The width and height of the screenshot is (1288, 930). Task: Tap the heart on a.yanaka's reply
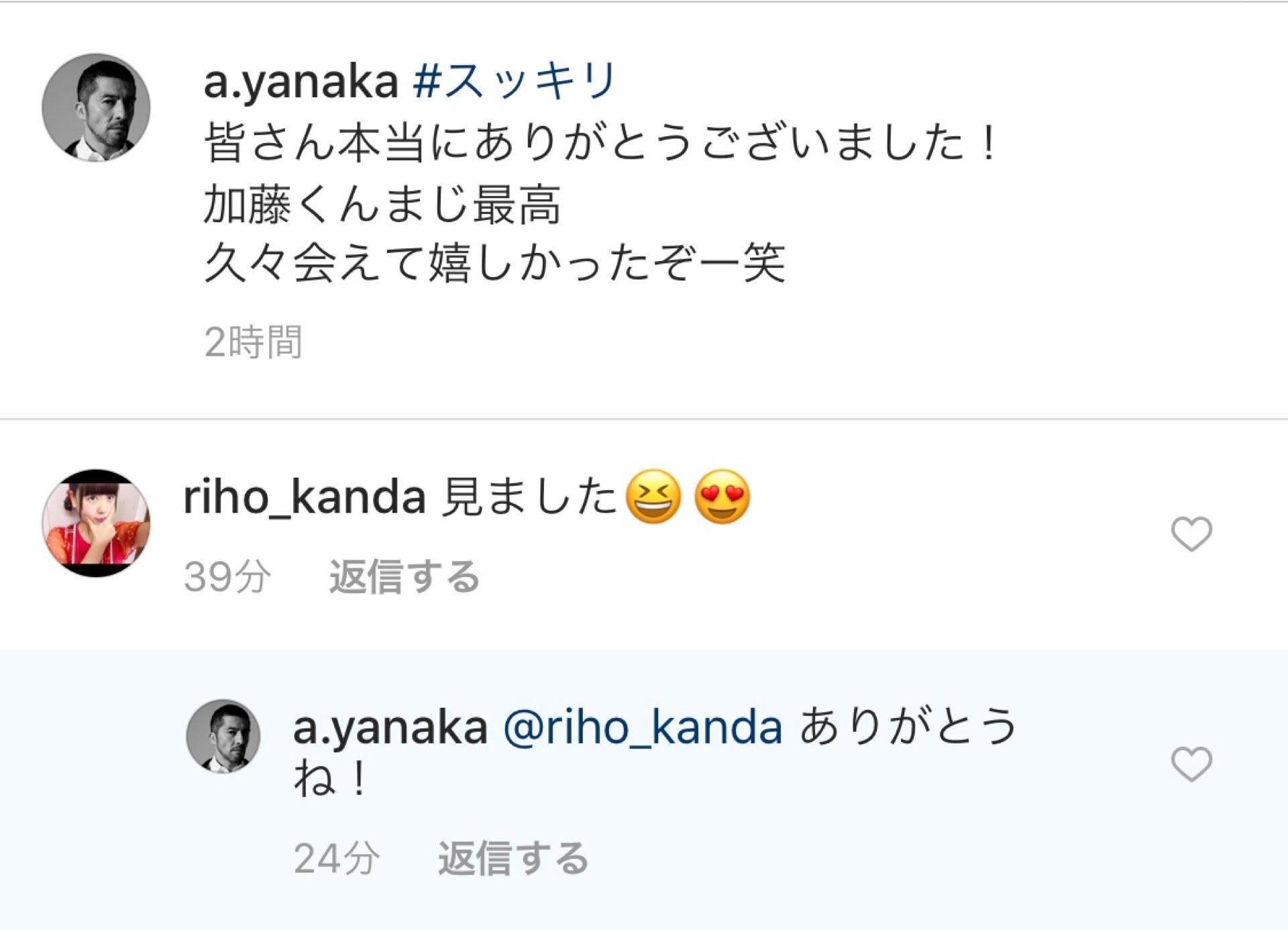[1191, 764]
